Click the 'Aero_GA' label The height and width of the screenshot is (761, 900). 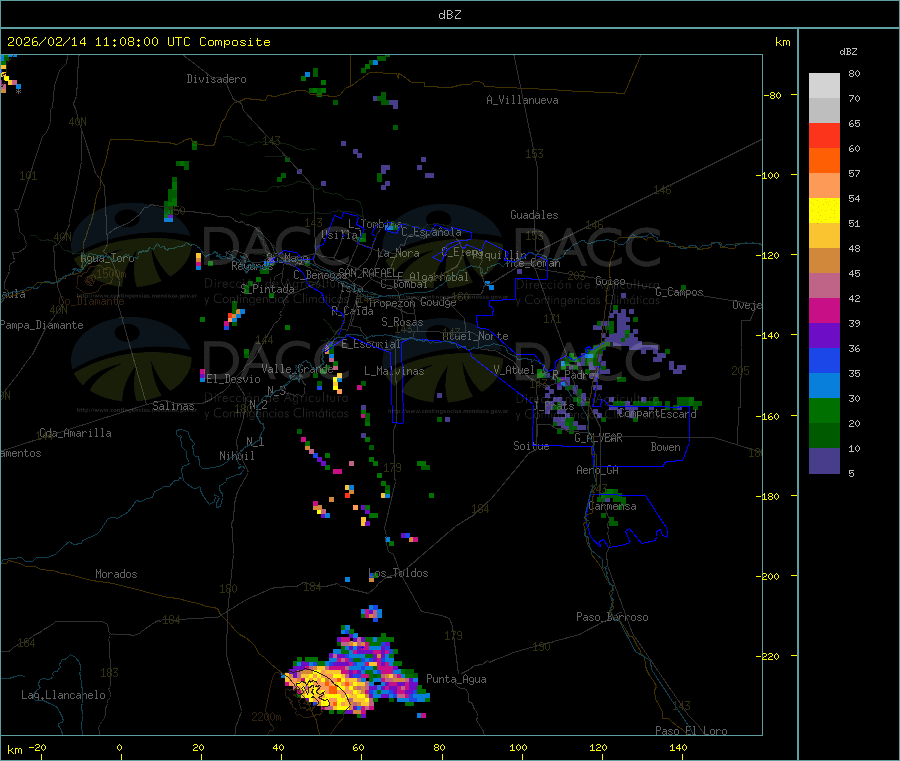pos(598,470)
